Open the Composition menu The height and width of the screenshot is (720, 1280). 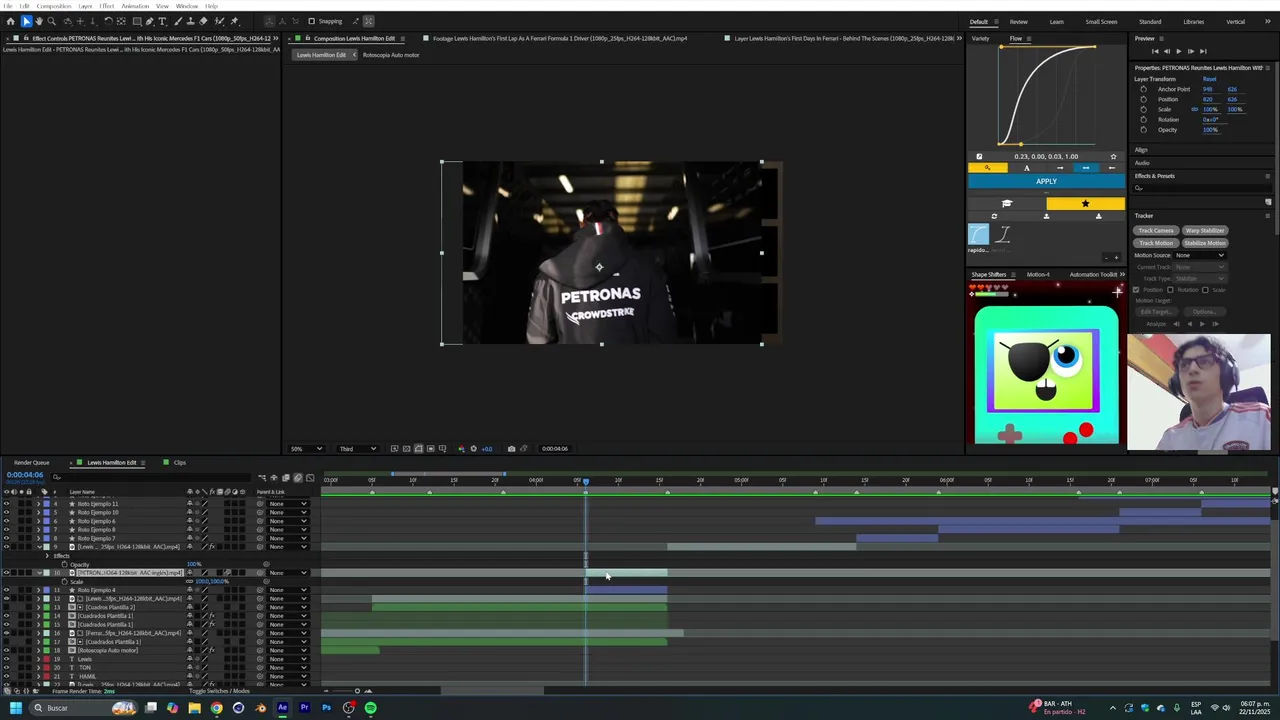(54, 6)
